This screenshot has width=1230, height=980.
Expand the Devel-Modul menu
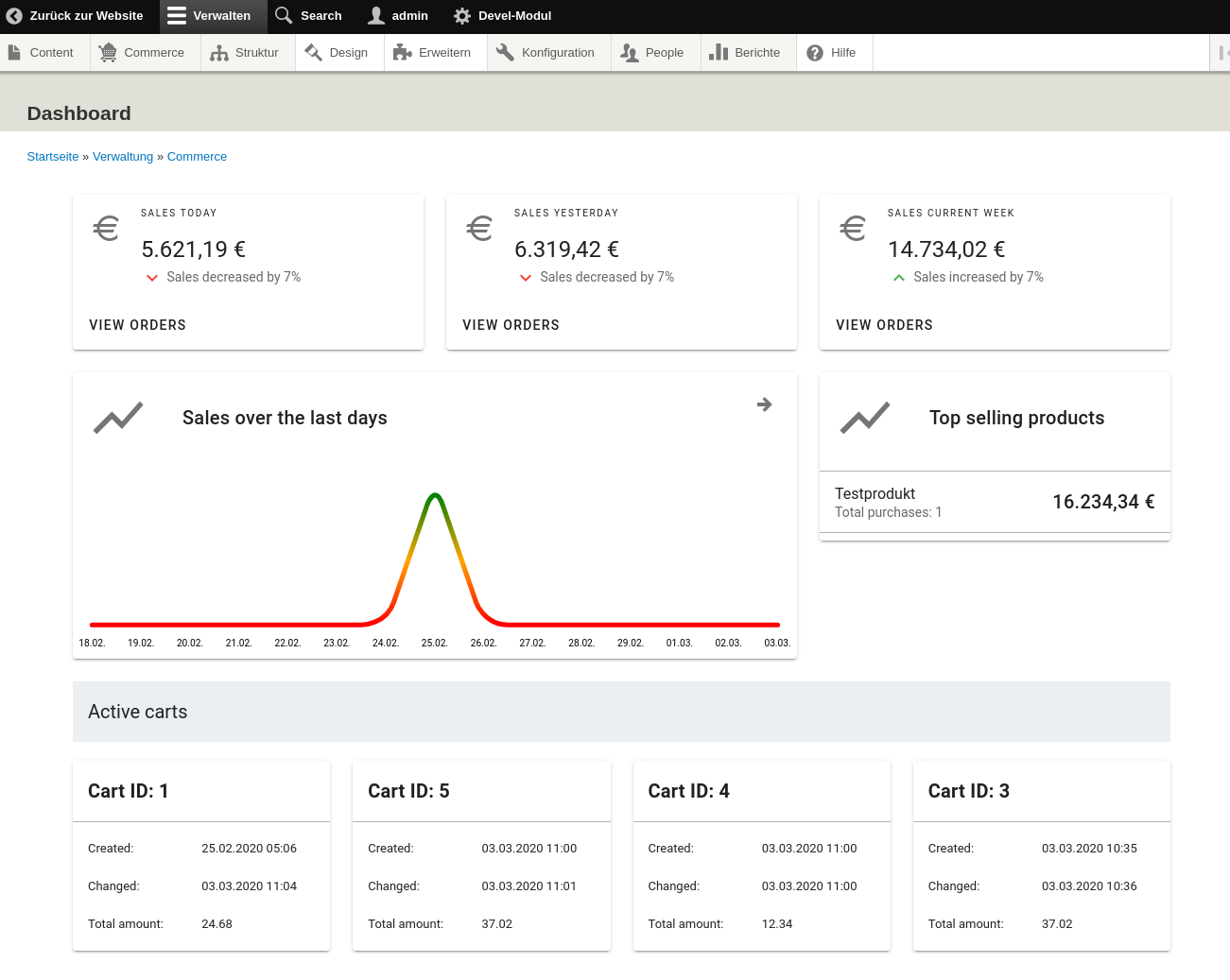(502, 16)
